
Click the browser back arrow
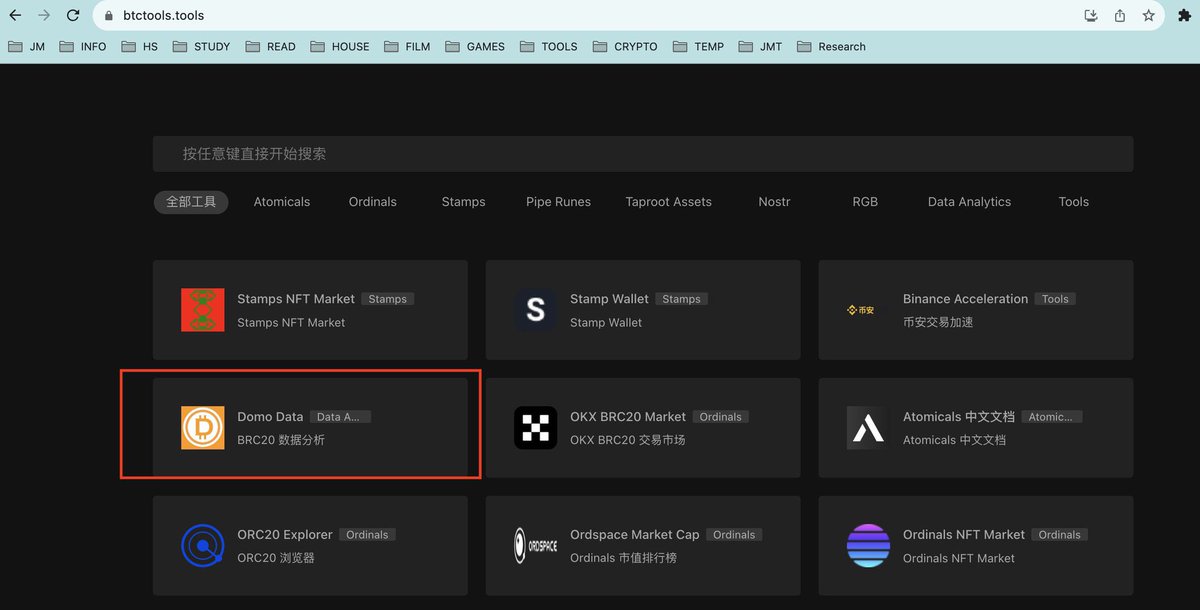pos(15,16)
